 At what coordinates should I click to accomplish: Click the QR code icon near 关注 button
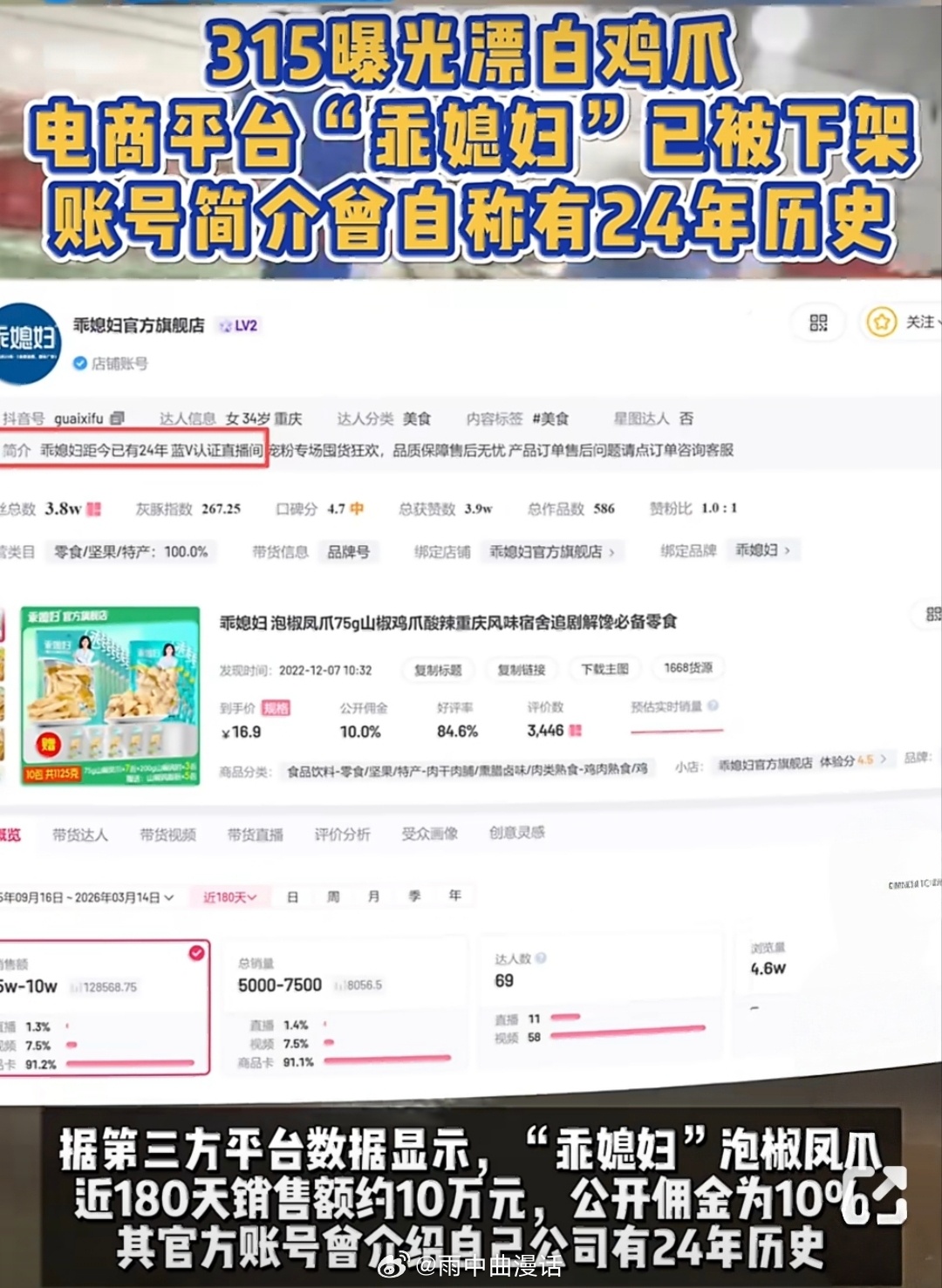(x=818, y=323)
